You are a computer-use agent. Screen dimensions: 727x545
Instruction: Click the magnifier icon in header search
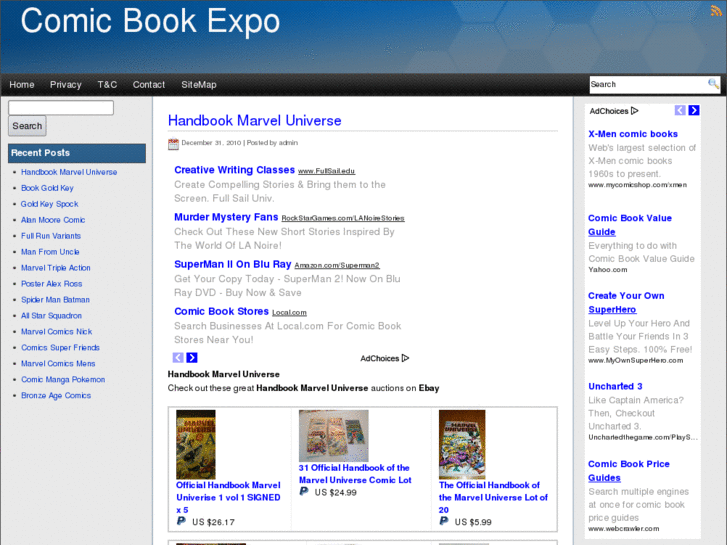pyautogui.click(x=713, y=84)
